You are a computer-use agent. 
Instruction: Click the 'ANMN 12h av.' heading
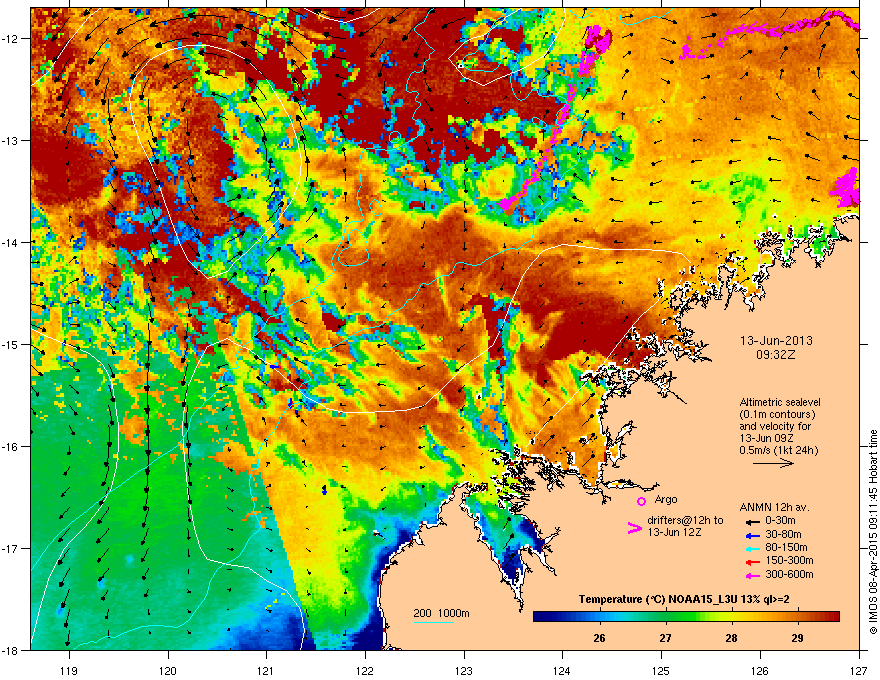774,507
